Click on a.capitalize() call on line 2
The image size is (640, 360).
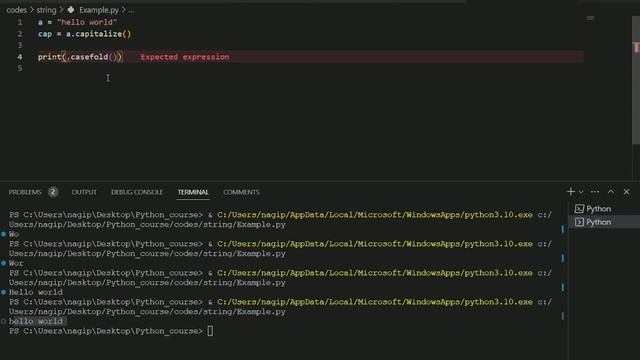pos(98,34)
